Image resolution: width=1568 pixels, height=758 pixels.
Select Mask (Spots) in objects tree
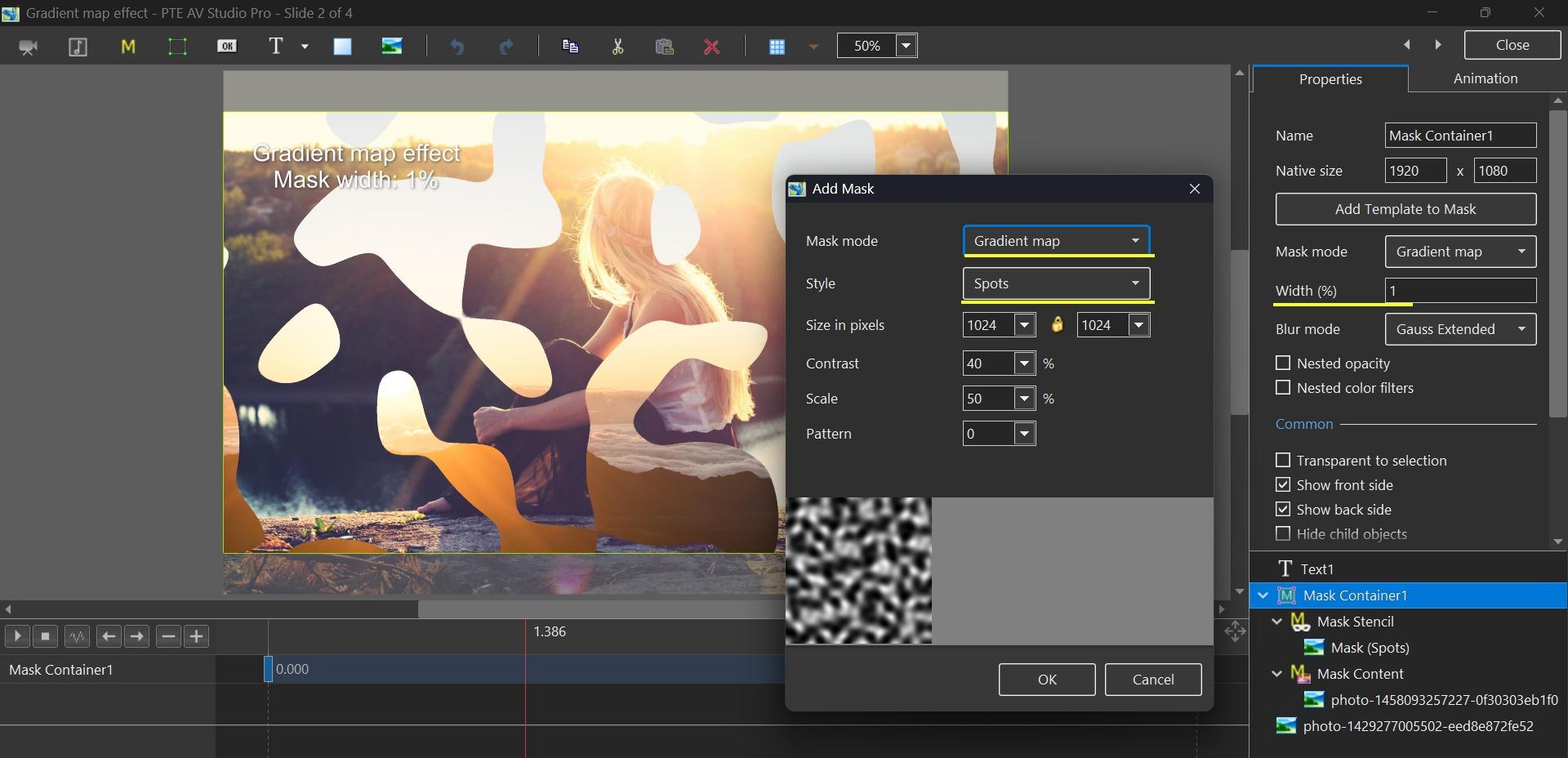(1370, 648)
